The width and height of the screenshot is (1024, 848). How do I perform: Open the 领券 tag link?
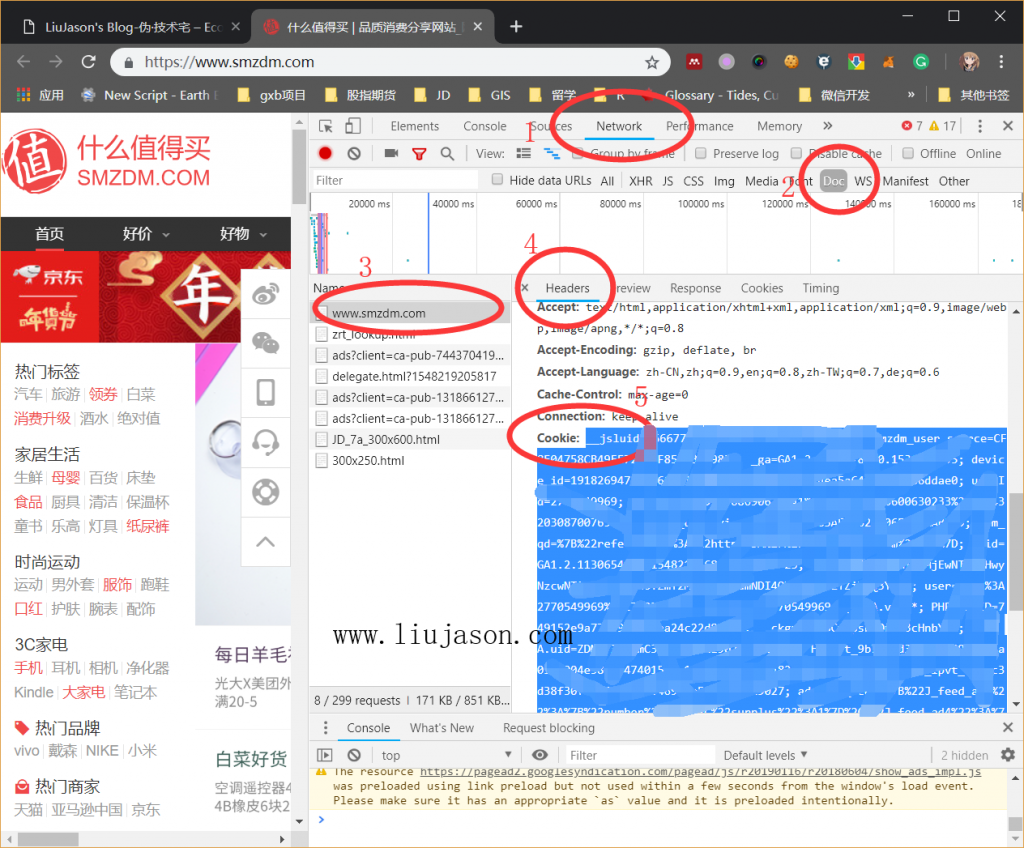coord(103,394)
